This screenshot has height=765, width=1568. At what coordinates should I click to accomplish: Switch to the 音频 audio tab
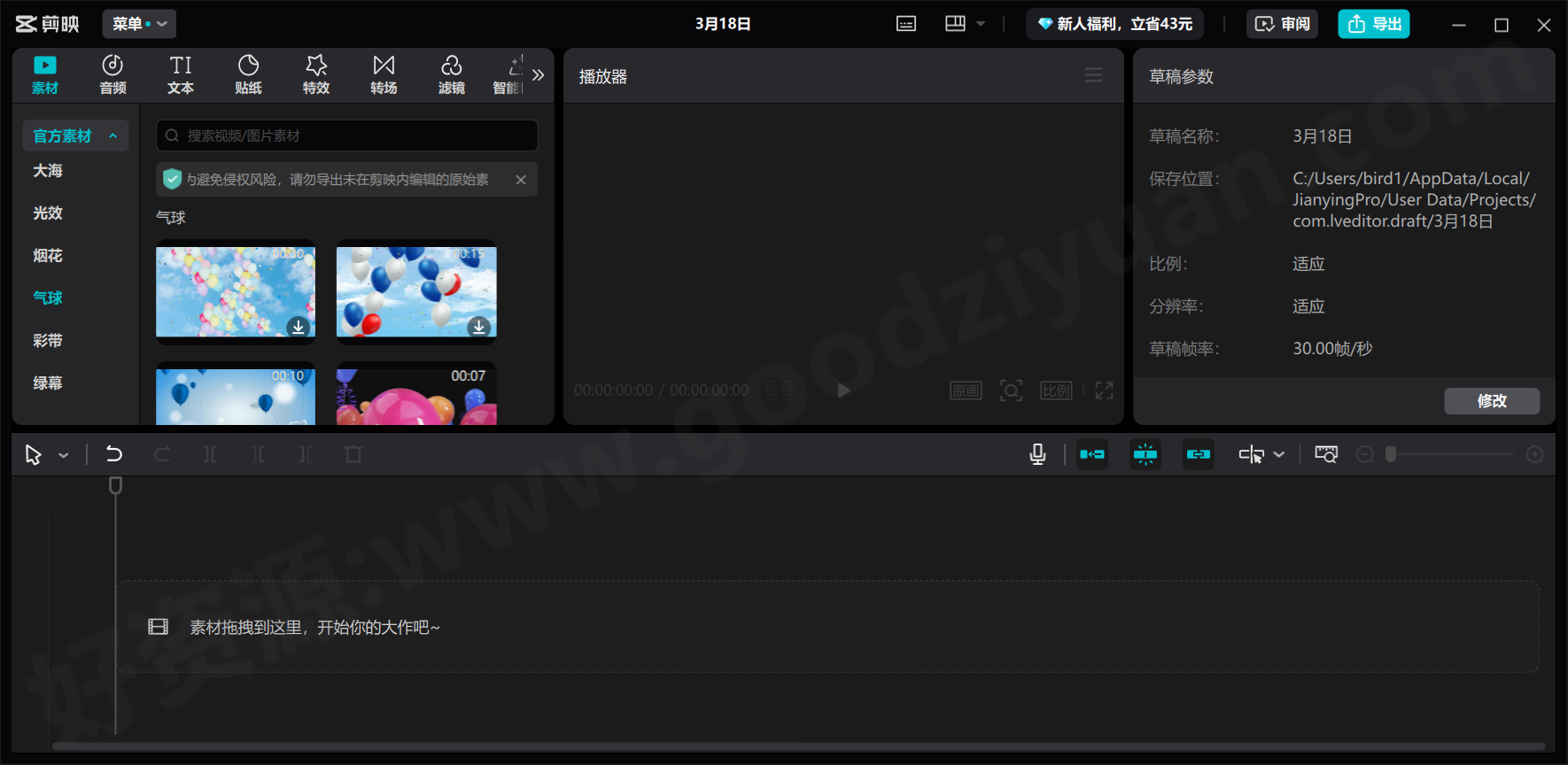click(113, 74)
